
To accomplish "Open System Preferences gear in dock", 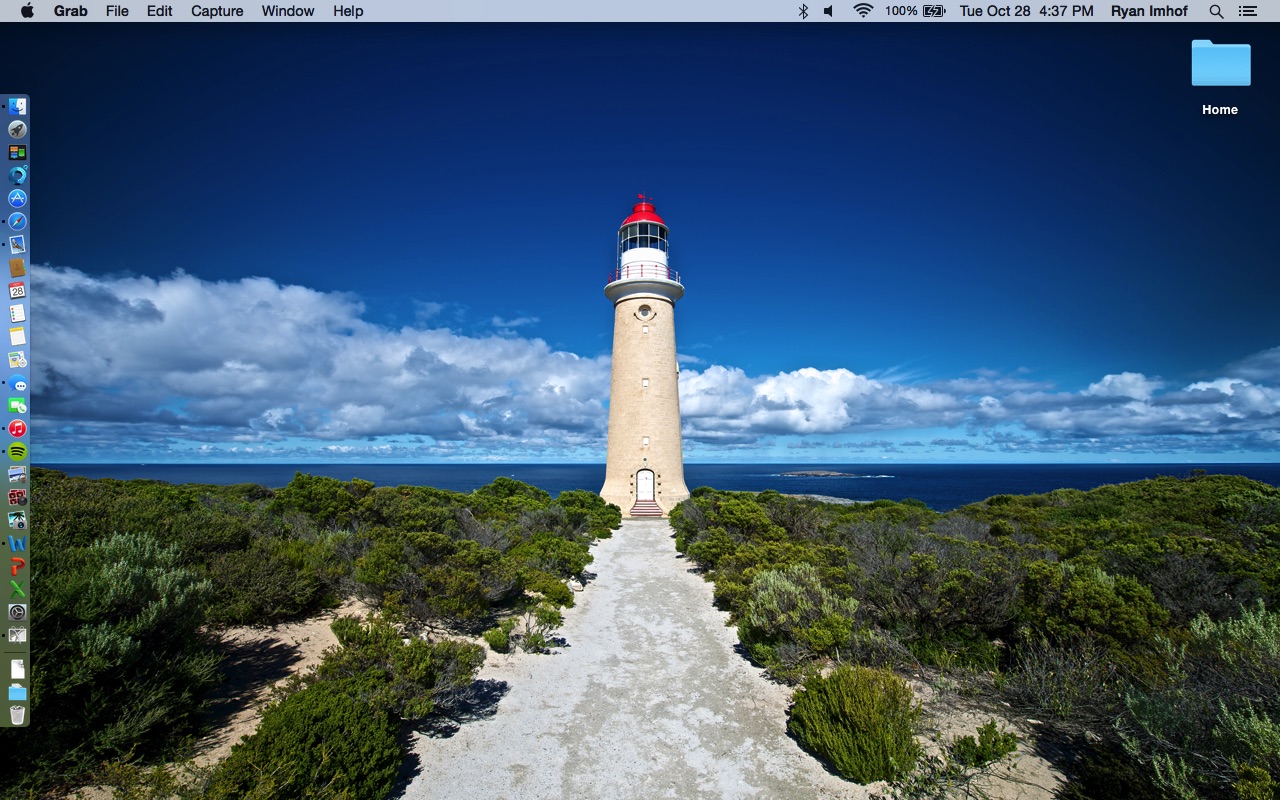I will tap(17, 612).
